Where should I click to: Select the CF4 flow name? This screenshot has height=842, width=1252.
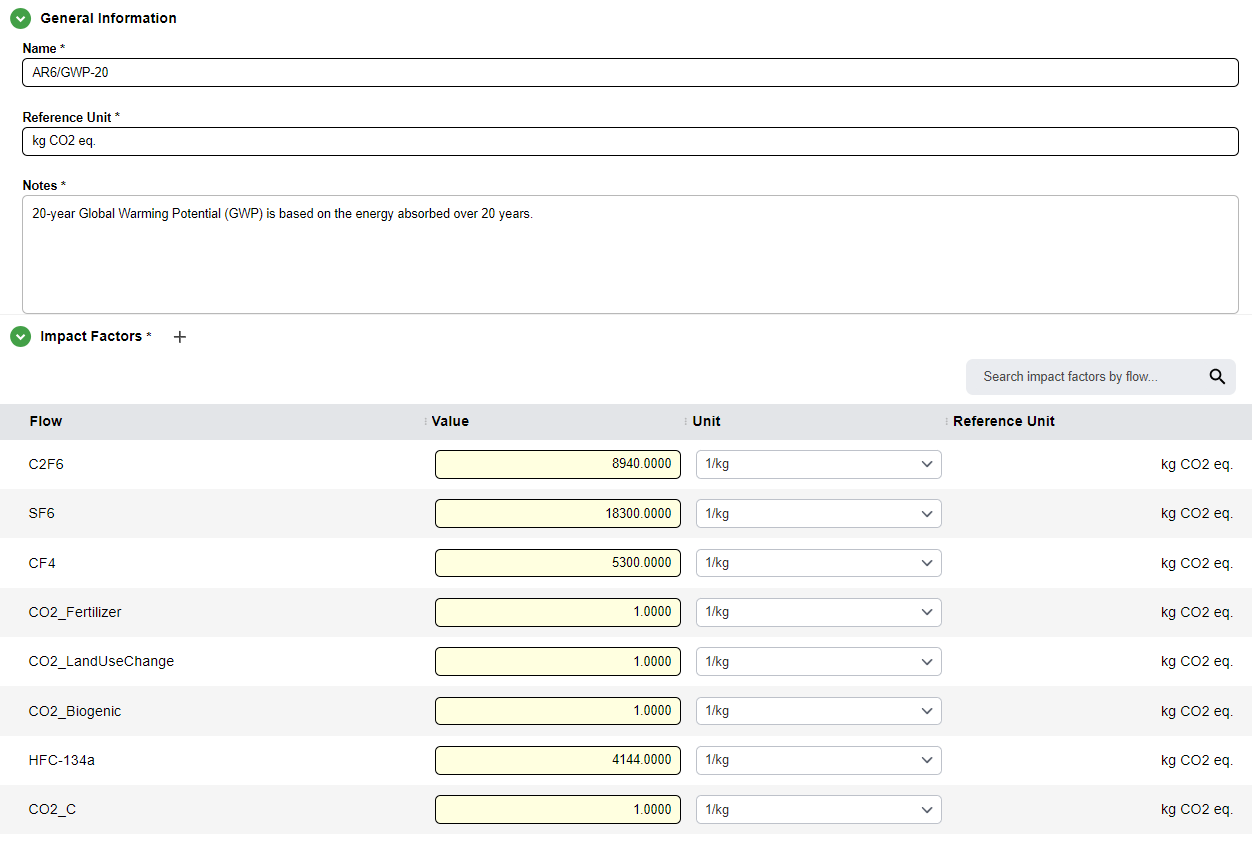[42, 563]
